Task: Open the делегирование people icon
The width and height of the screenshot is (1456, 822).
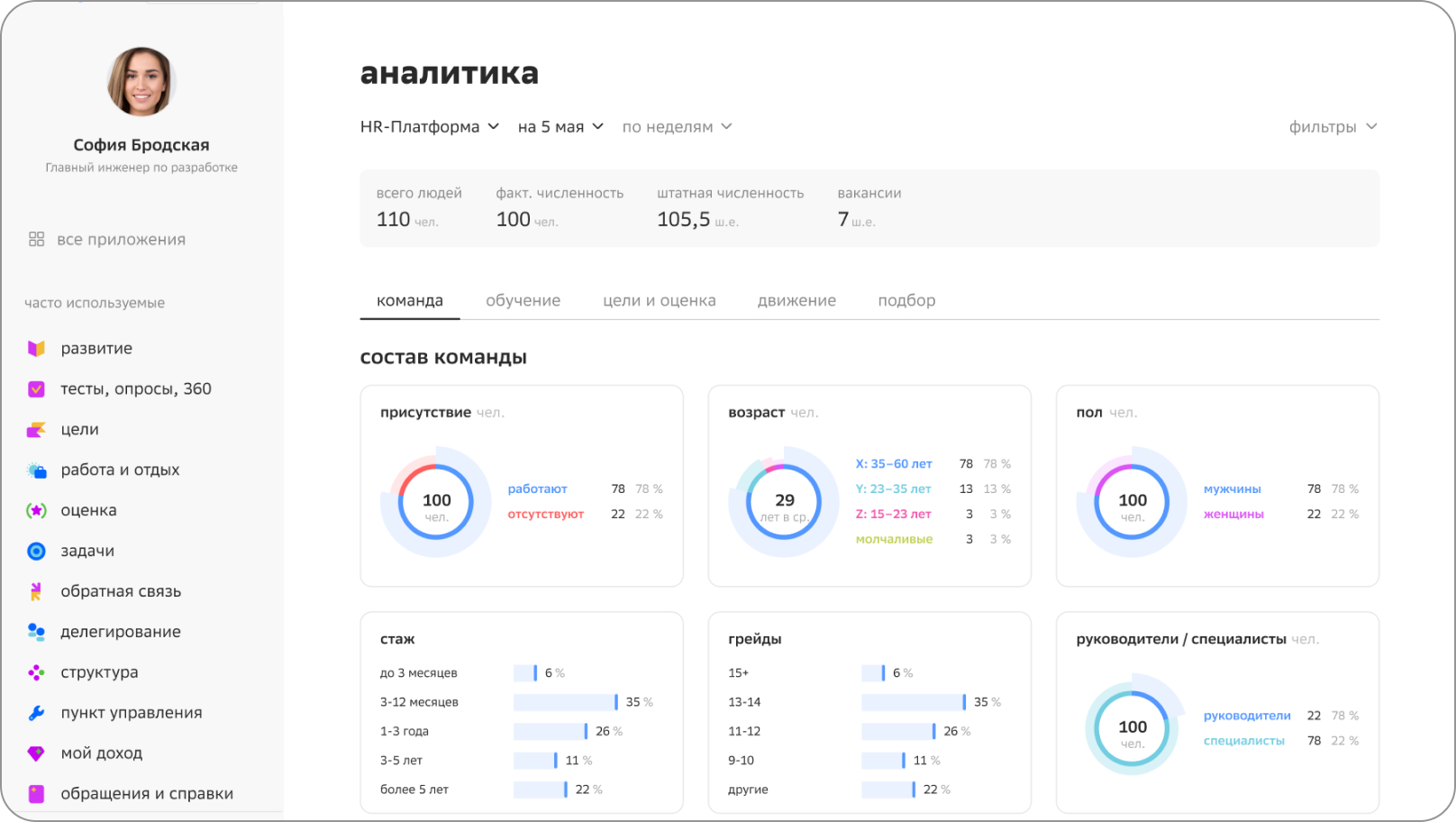Action: click(36, 632)
